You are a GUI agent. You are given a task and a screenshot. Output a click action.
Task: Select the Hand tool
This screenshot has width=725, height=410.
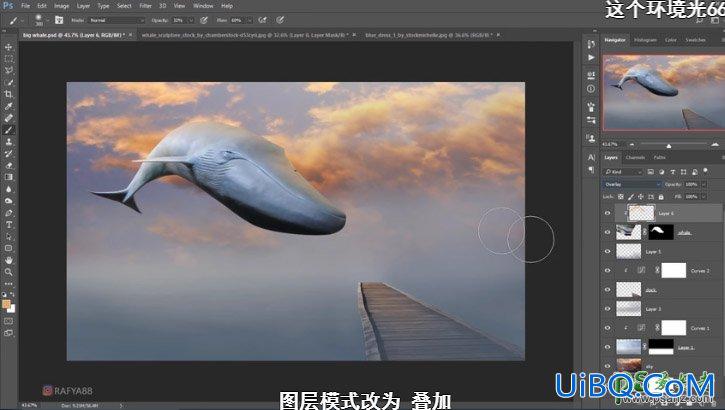(x=8, y=260)
